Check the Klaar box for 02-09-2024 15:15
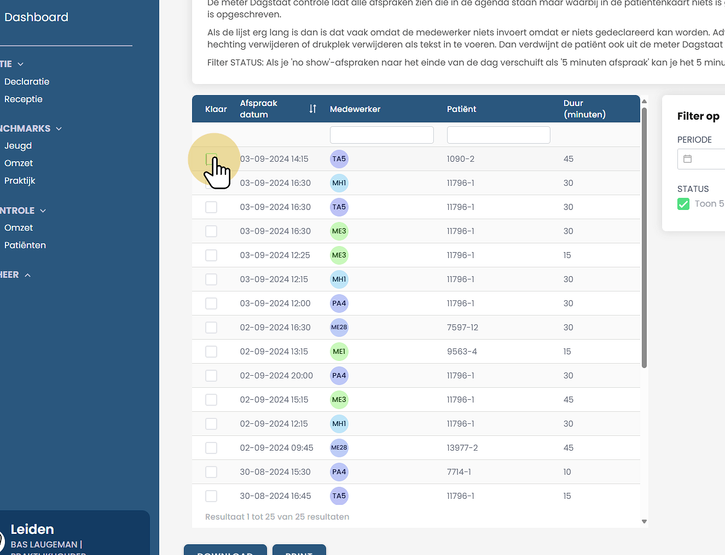Viewport: 725px width, 555px height. 211,399
